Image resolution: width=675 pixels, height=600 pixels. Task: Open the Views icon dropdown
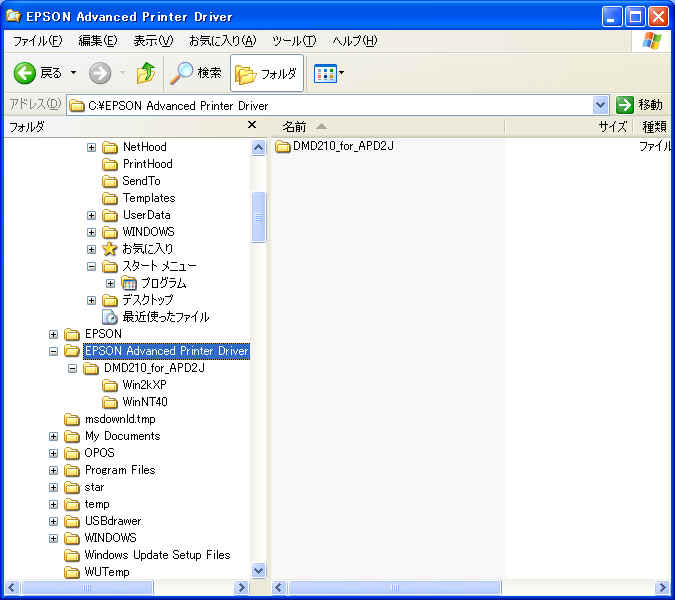(329, 73)
